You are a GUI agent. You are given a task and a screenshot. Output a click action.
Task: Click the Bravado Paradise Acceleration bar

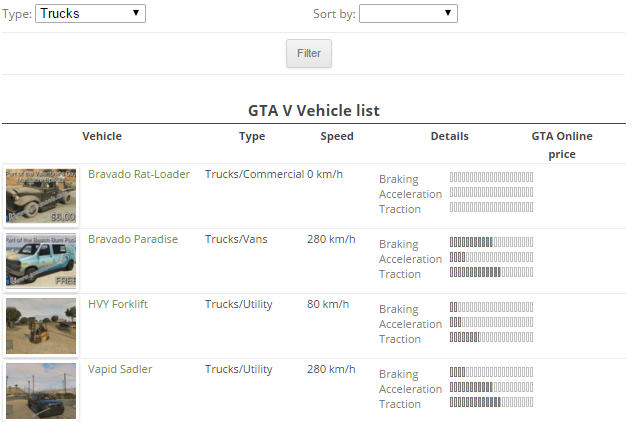coord(491,257)
